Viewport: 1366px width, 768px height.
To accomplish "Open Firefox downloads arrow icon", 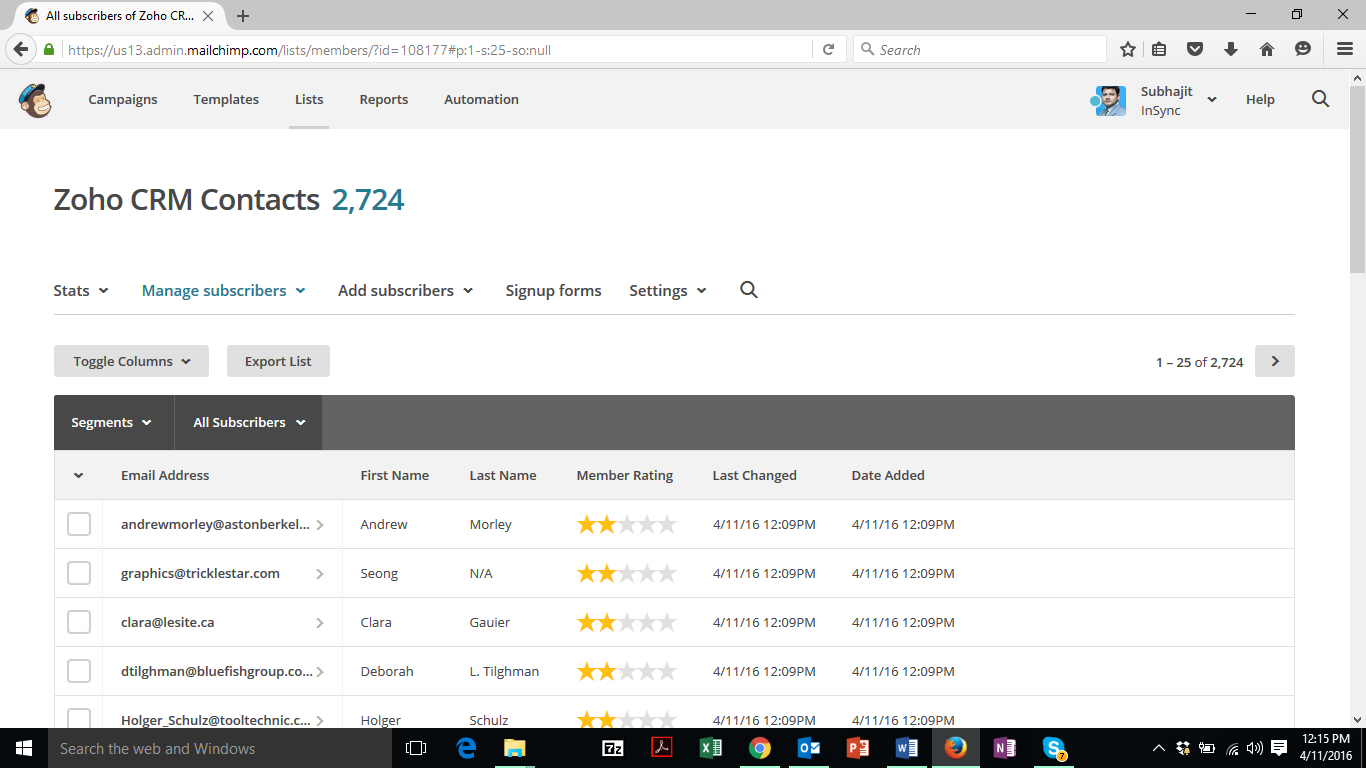I will [1231, 49].
